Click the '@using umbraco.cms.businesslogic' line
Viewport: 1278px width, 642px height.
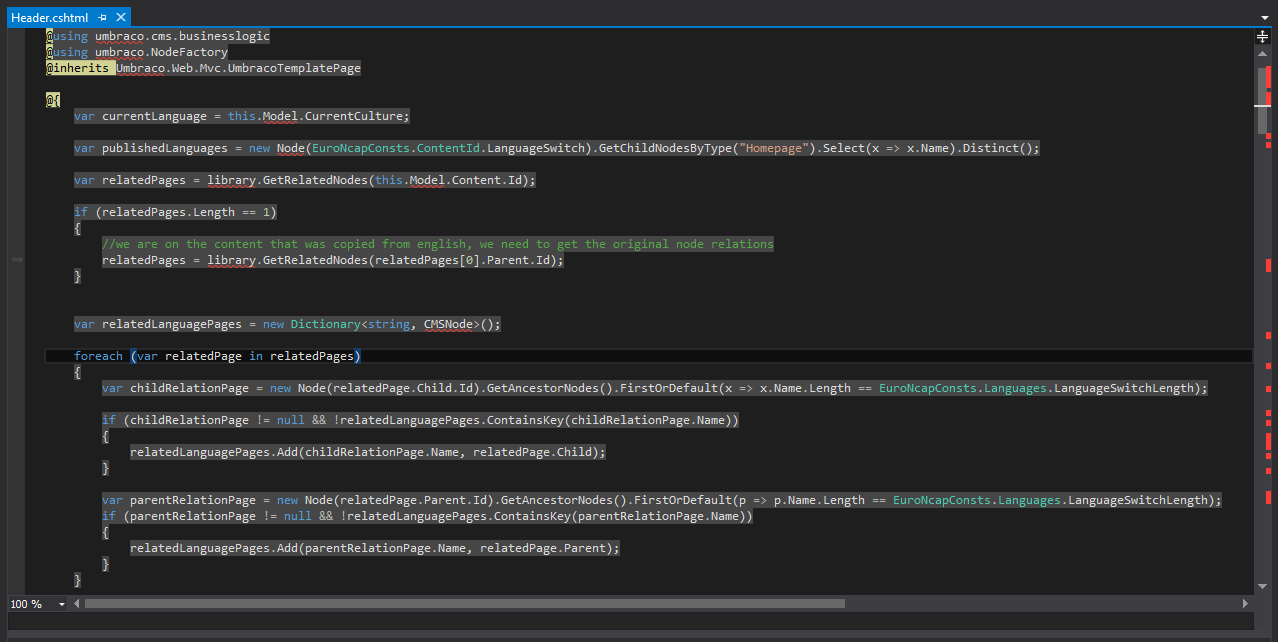(158, 36)
